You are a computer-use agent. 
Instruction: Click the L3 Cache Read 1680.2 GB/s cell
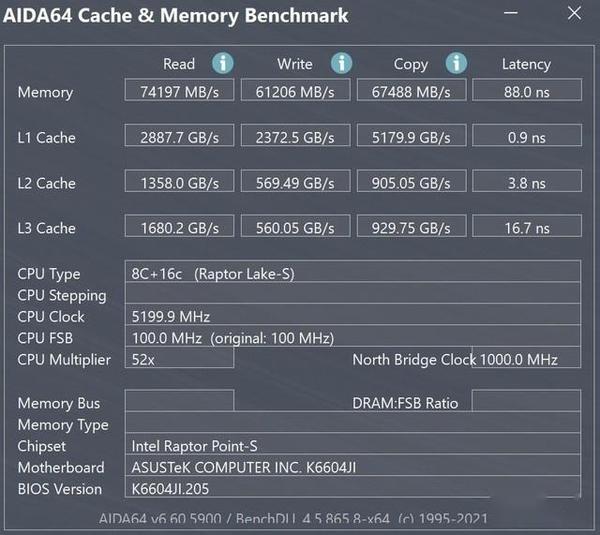click(179, 228)
